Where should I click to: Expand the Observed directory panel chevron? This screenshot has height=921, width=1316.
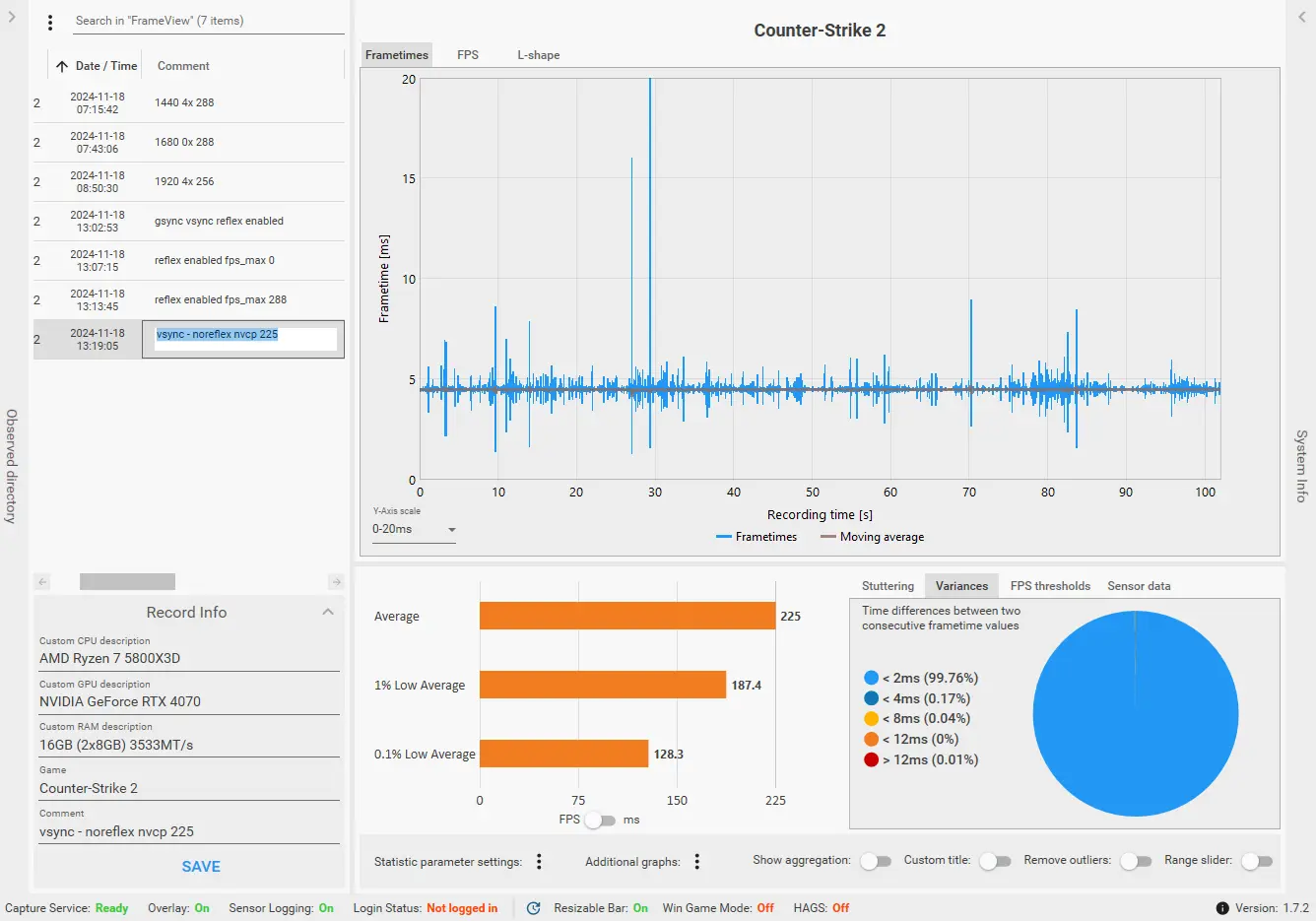(x=12, y=17)
